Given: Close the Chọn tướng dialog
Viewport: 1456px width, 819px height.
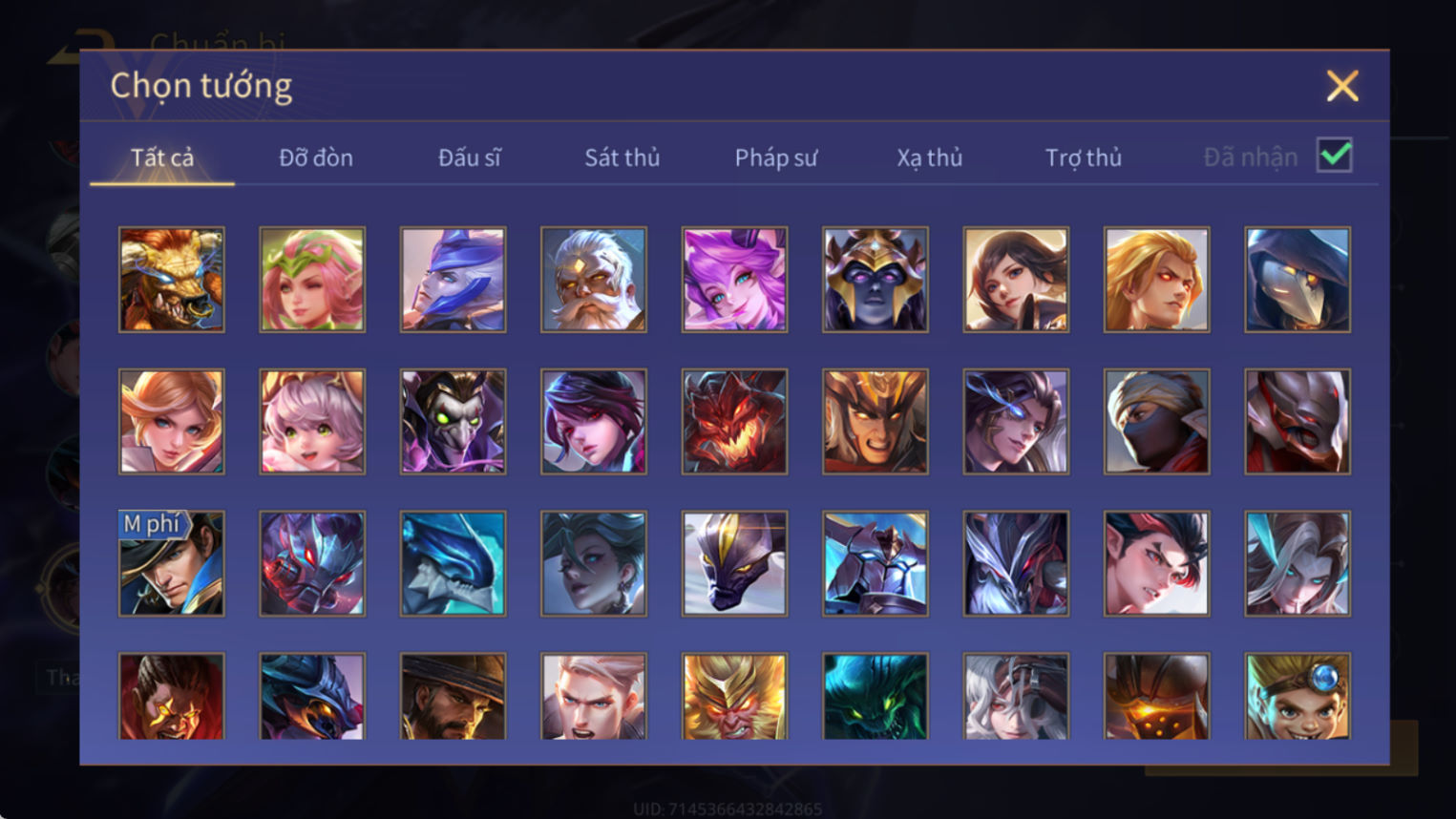Looking at the screenshot, I should pos(1342,86).
